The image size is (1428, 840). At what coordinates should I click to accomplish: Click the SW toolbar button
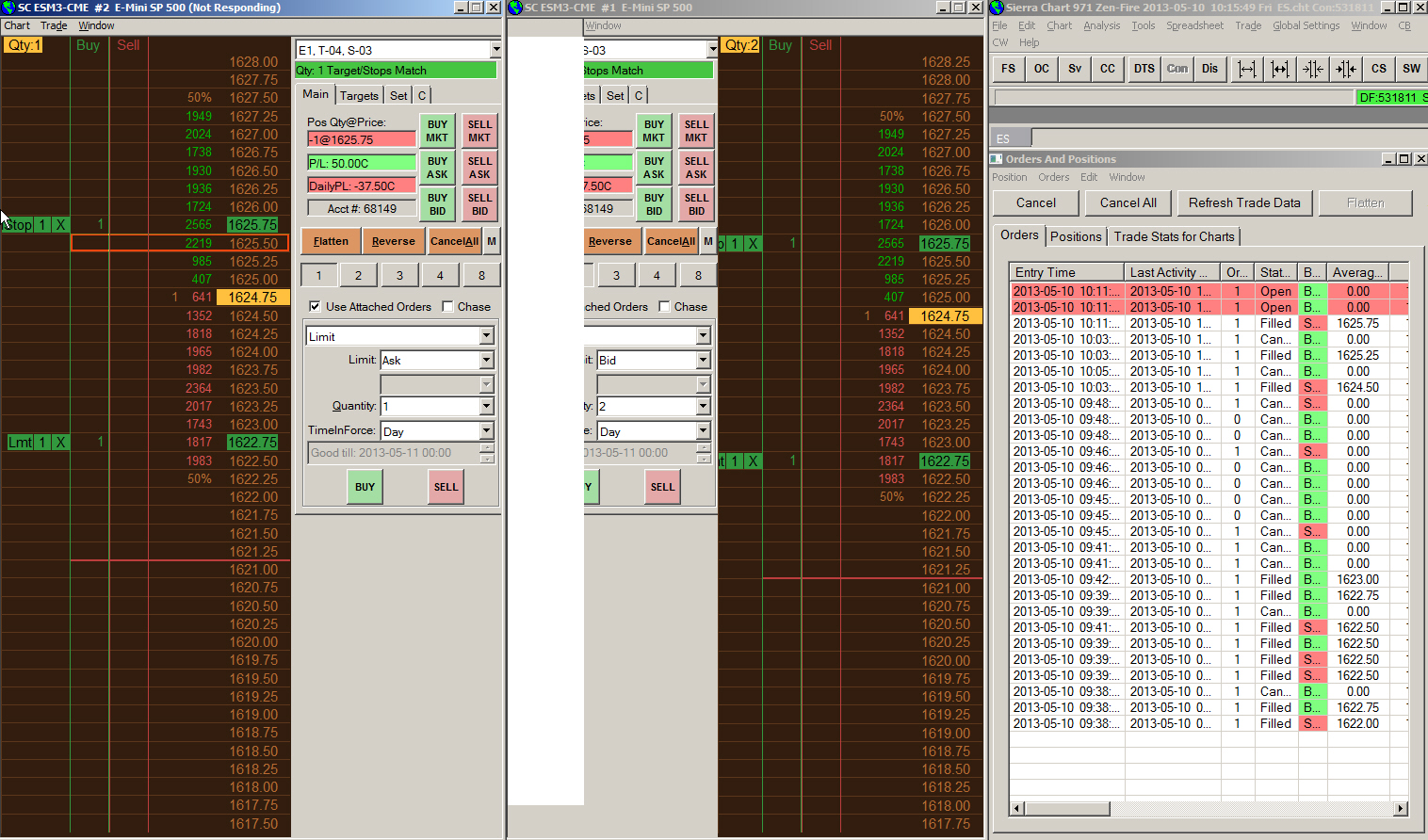(1412, 69)
